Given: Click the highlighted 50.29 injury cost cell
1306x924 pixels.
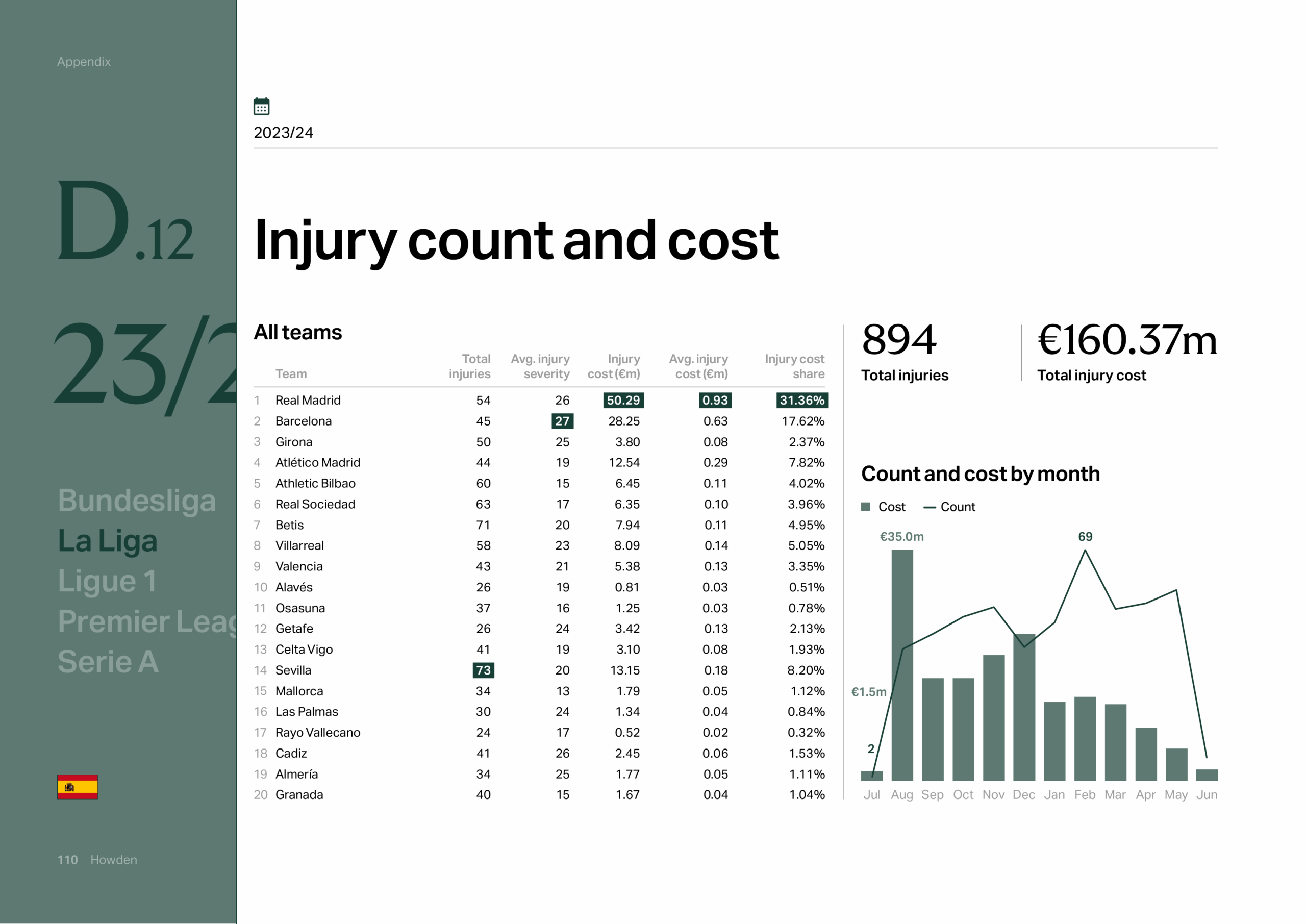Looking at the screenshot, I should click(x=623, y=400).
